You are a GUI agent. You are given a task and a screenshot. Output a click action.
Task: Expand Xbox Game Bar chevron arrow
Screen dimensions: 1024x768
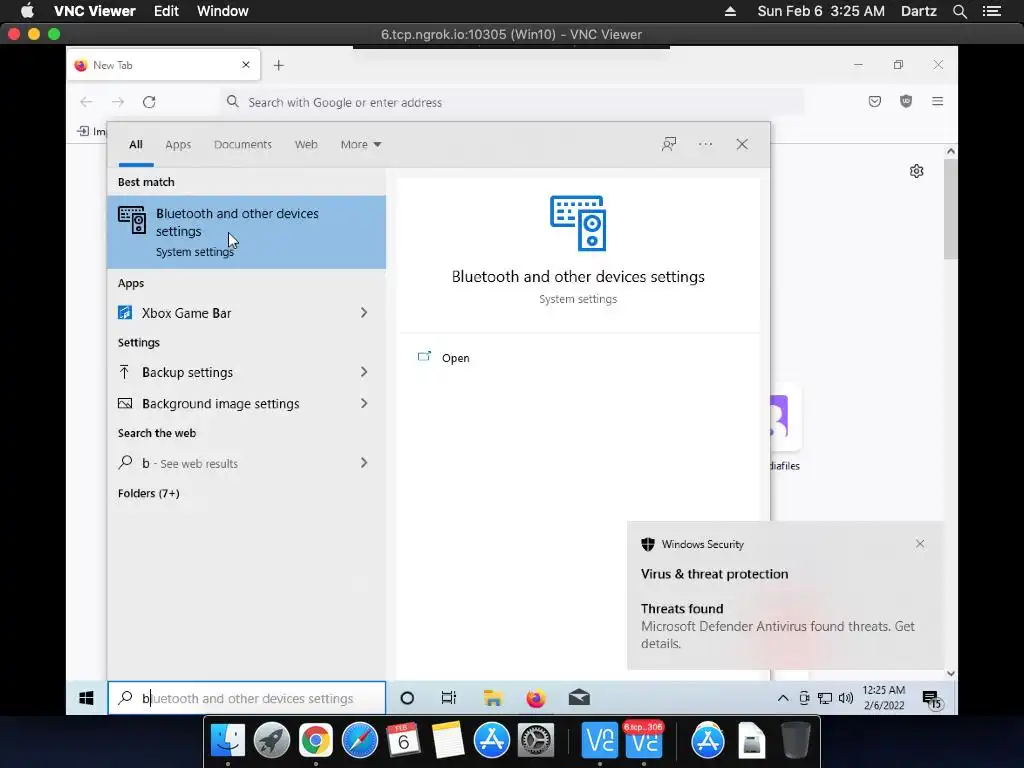364,313
